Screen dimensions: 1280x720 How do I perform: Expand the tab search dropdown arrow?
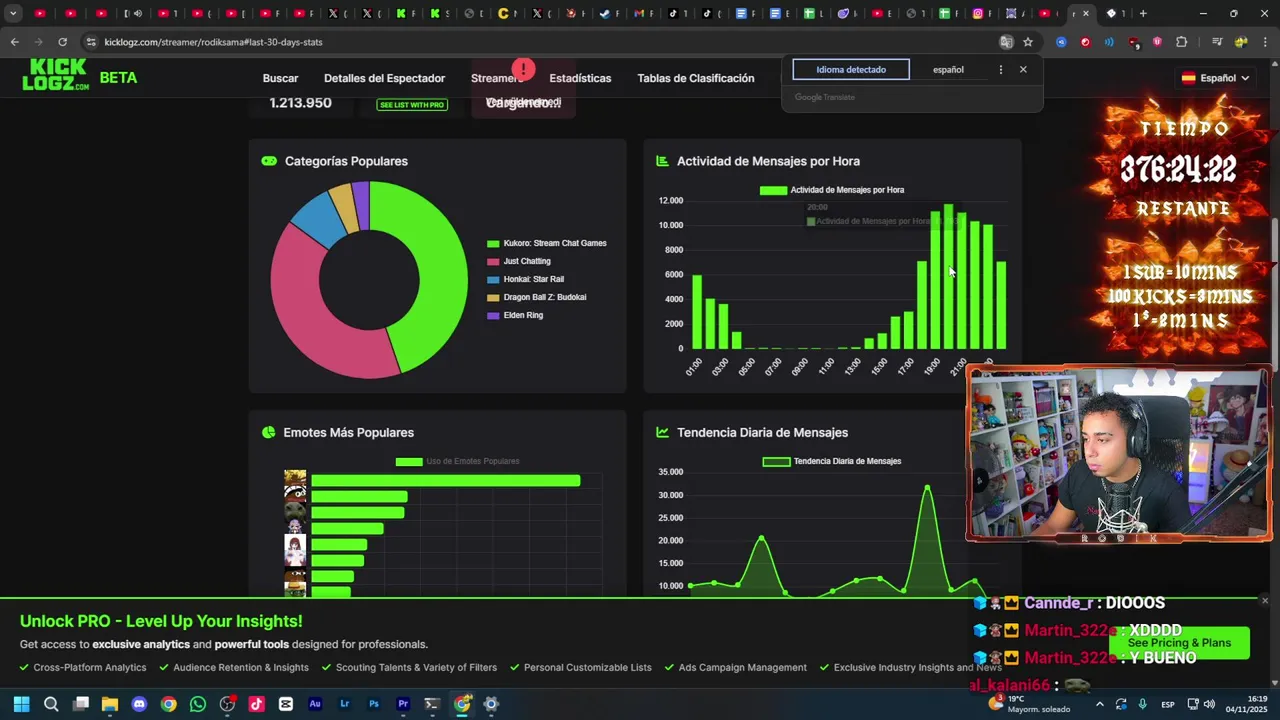click(13, 13)
